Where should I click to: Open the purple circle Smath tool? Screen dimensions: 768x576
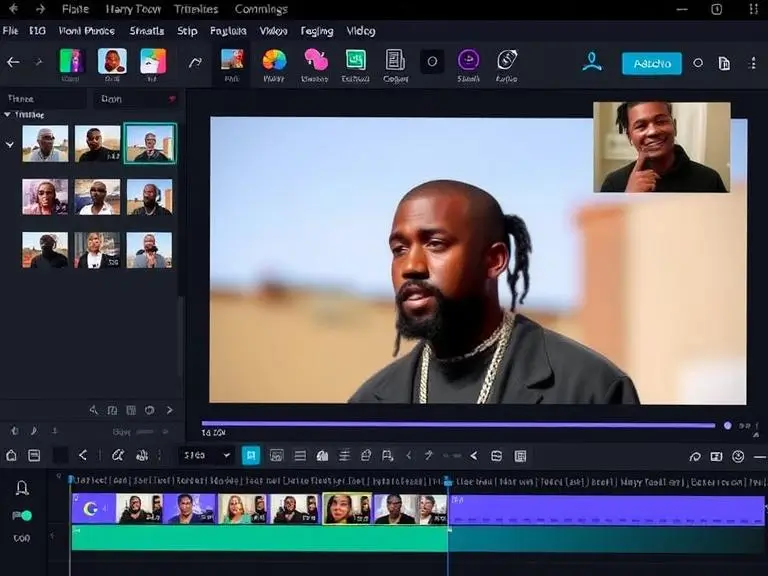click(x=468, y=60)
